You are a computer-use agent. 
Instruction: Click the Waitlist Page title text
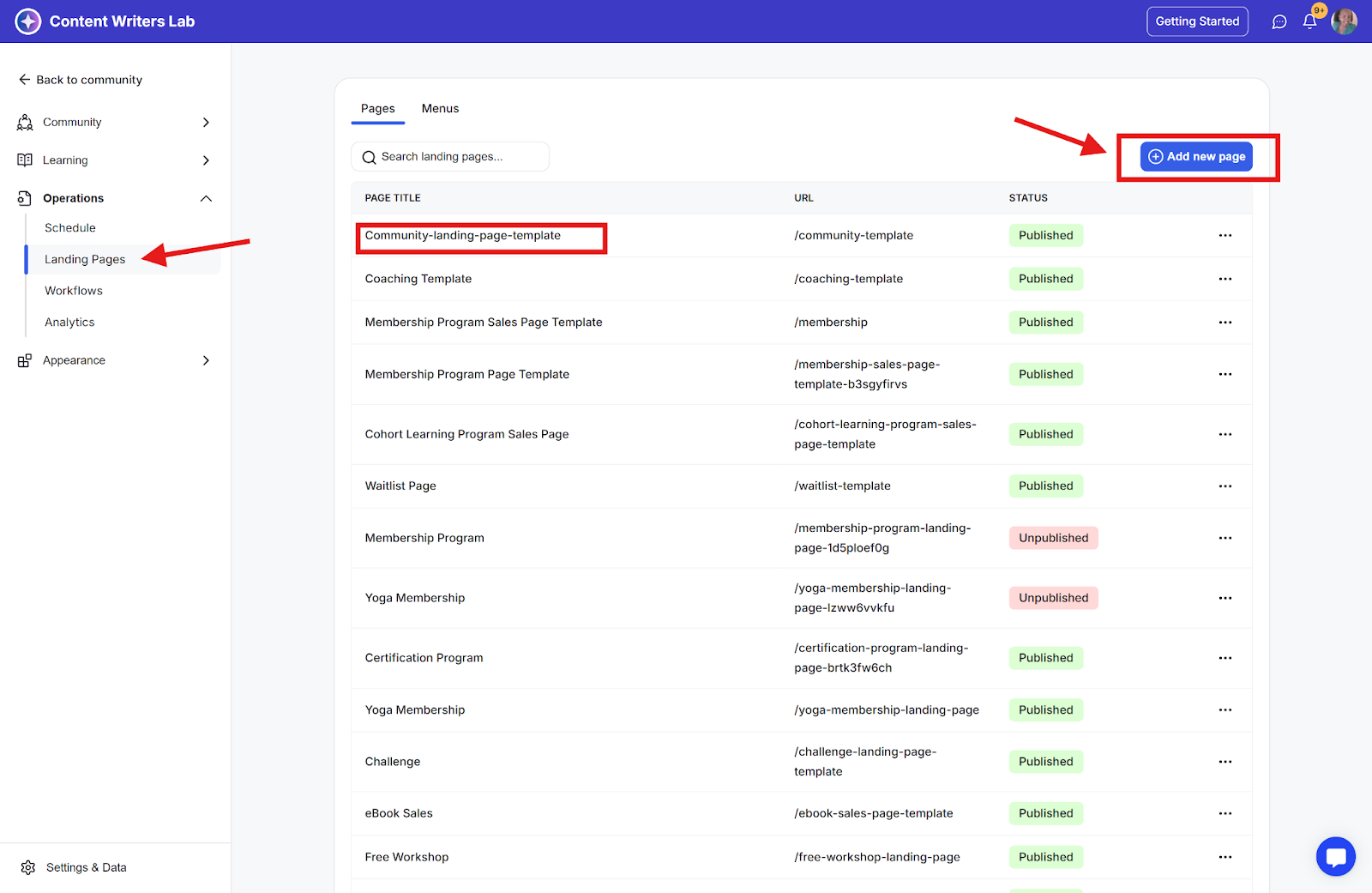400,486
